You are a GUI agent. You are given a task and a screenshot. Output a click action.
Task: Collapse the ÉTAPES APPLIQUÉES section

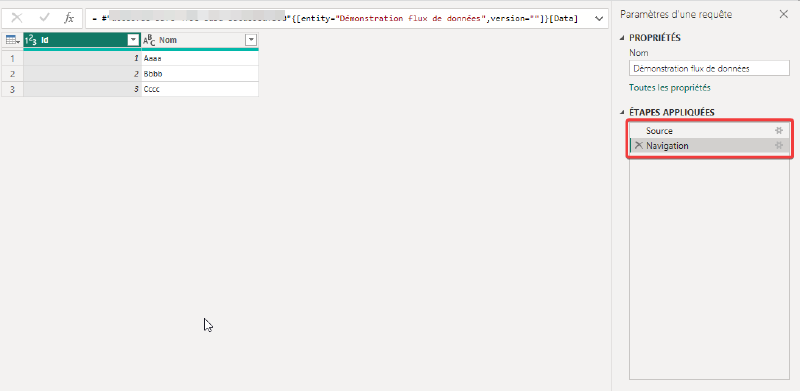click(622, 112)
